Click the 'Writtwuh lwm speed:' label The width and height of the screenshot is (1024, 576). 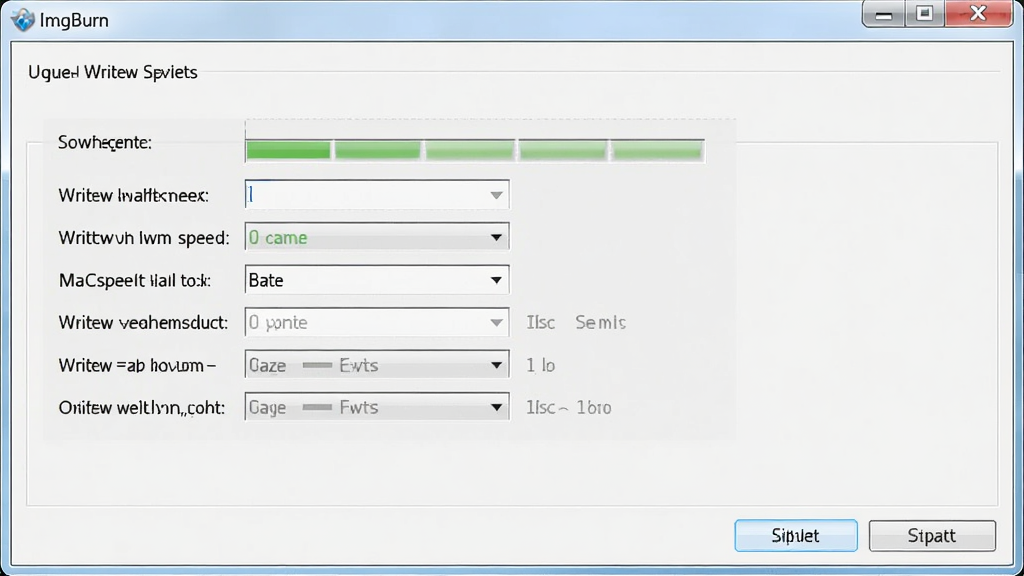[144, 238]
